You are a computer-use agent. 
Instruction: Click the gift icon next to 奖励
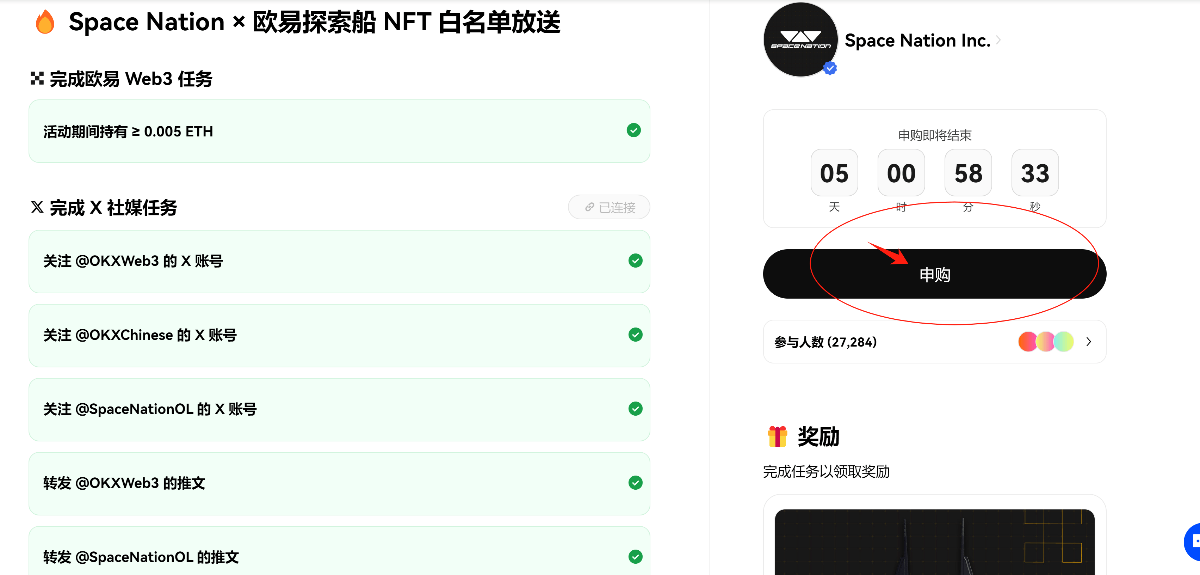[777, 436]
